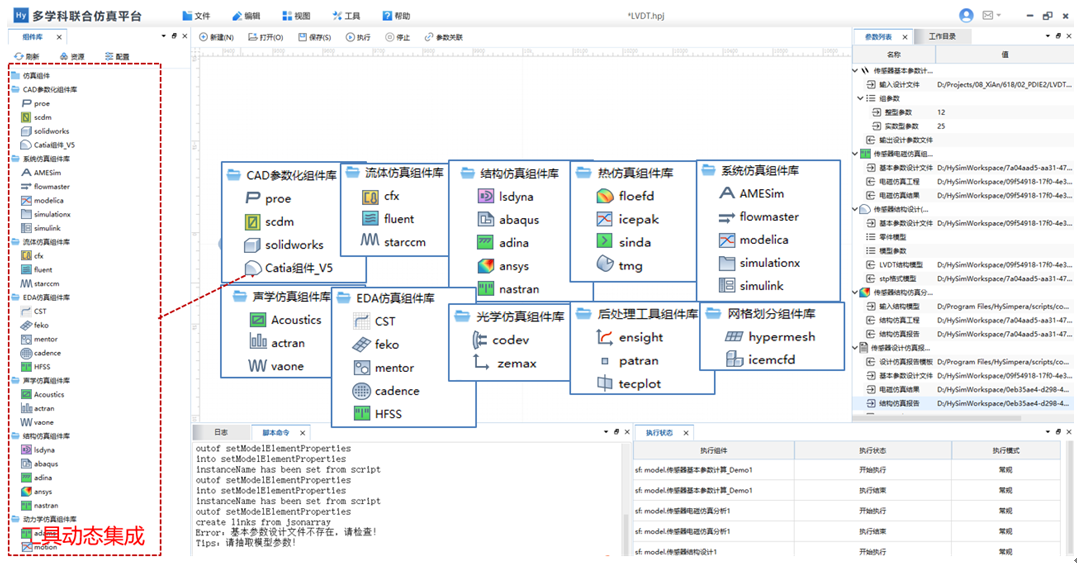The width and height of the screenshot is (1077, 568).
Task: Close the 脚本命令 tab
Action: [x=302, y=433]
